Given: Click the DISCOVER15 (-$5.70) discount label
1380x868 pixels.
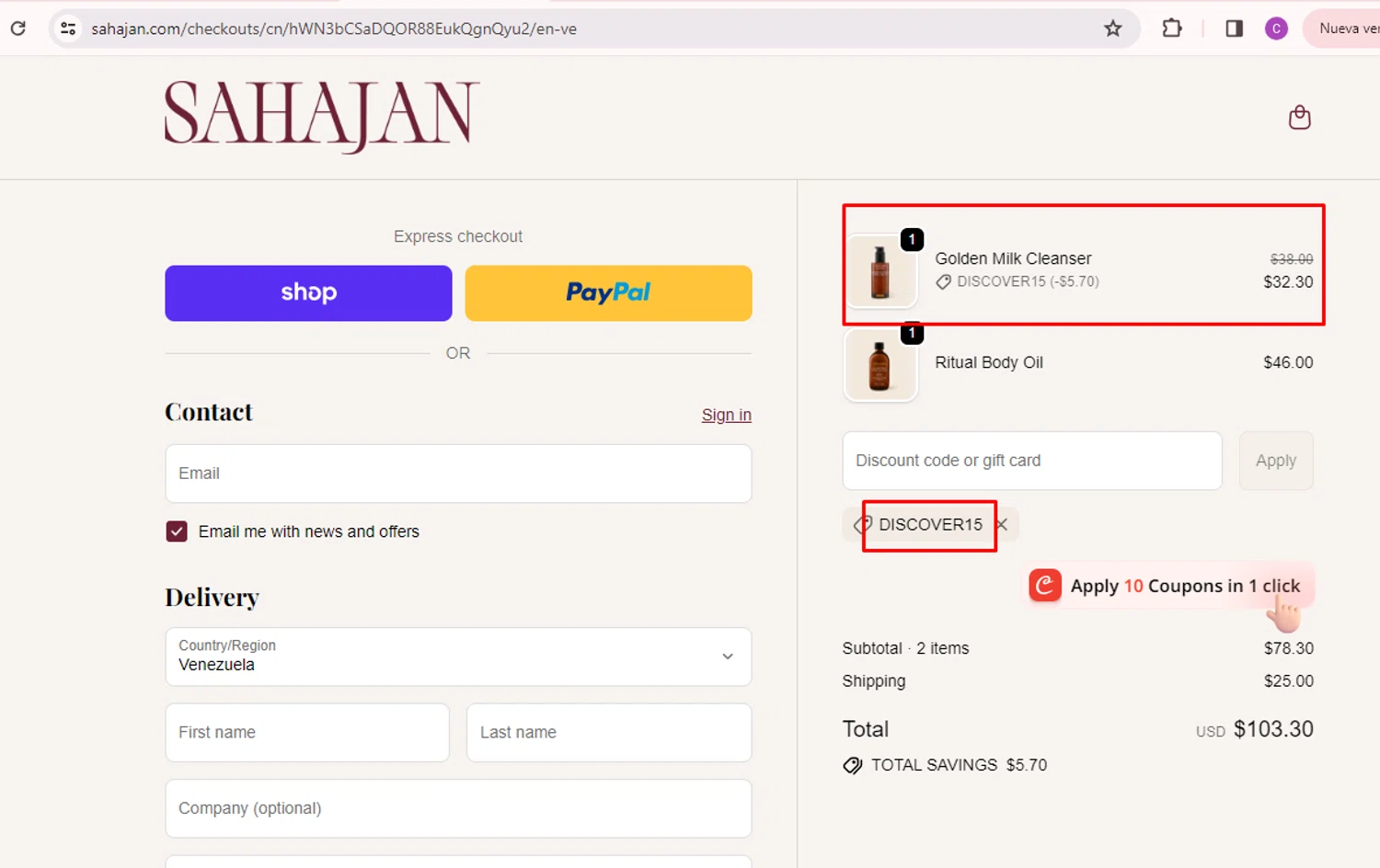Looking at the screenshot, I should (x=1018, y=281).
